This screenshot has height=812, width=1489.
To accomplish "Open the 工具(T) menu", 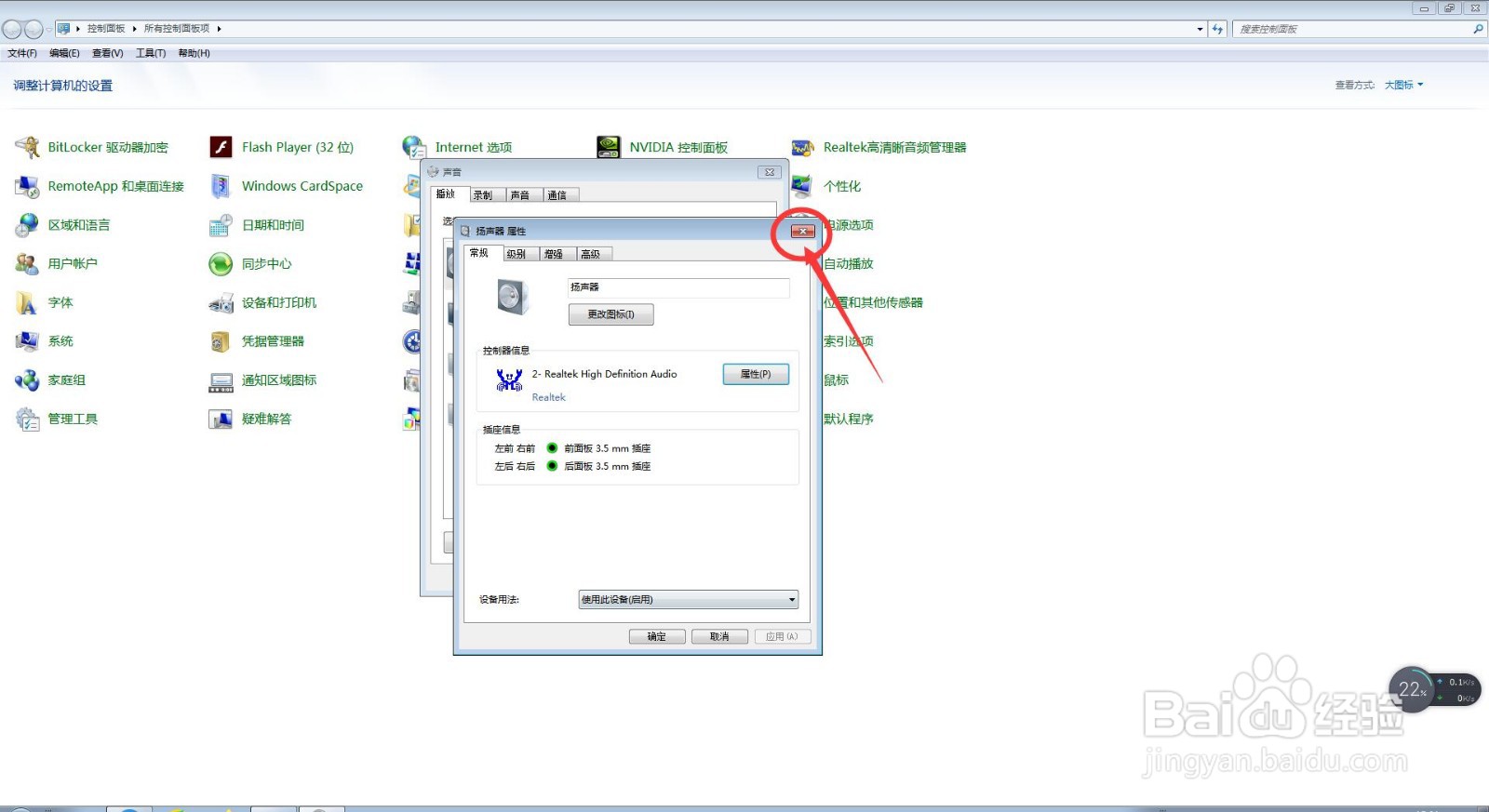I will pos(151,53).
